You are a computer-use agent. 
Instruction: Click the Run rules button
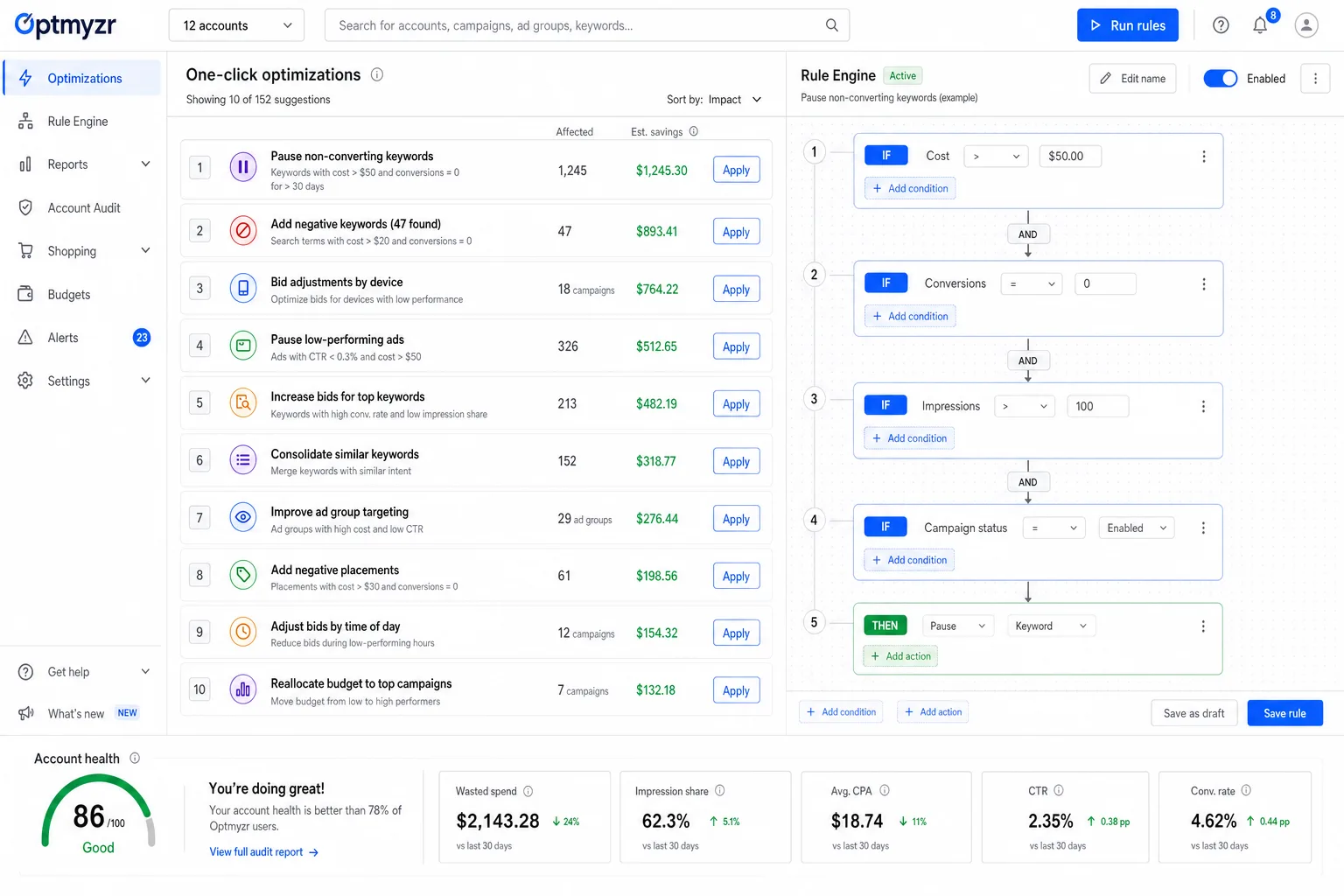(1128, 25)
